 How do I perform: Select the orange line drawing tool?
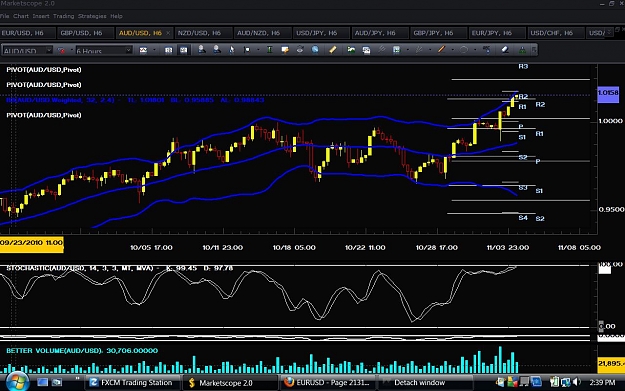click(441, 49)
